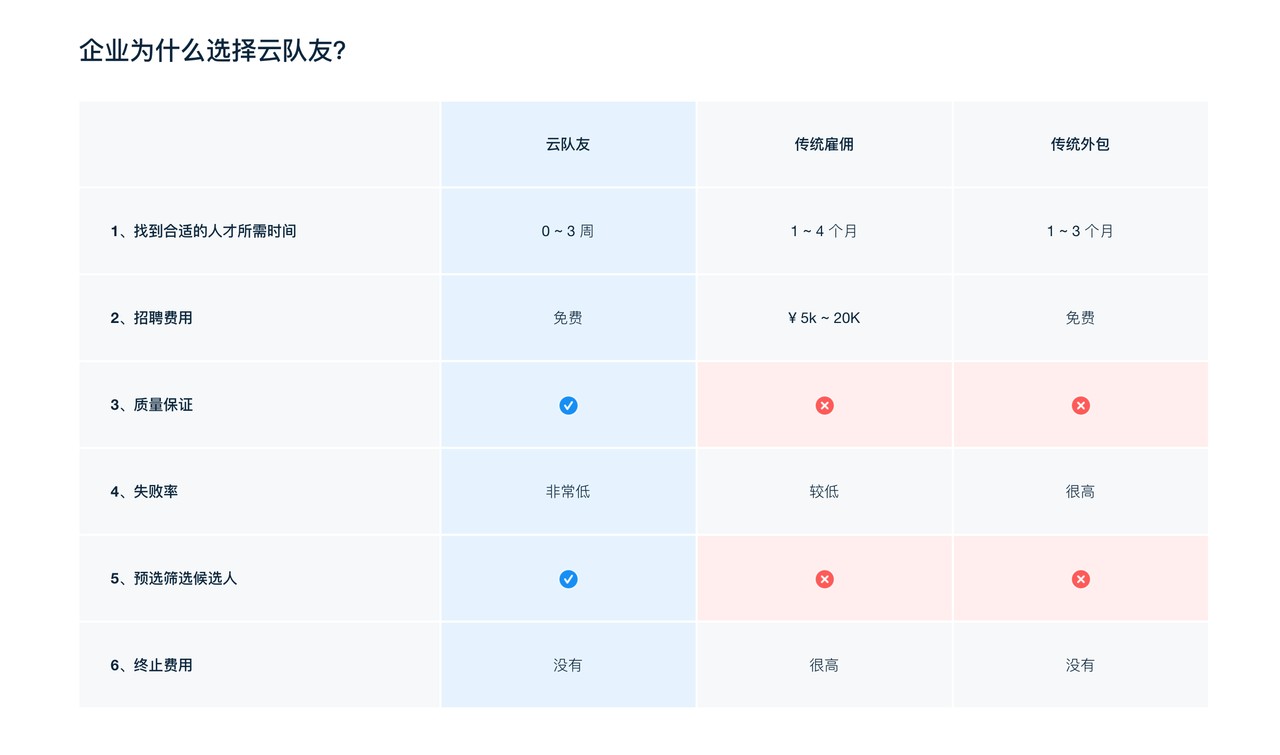Select the 传统外包 column header

click(x=1080, y=144)
